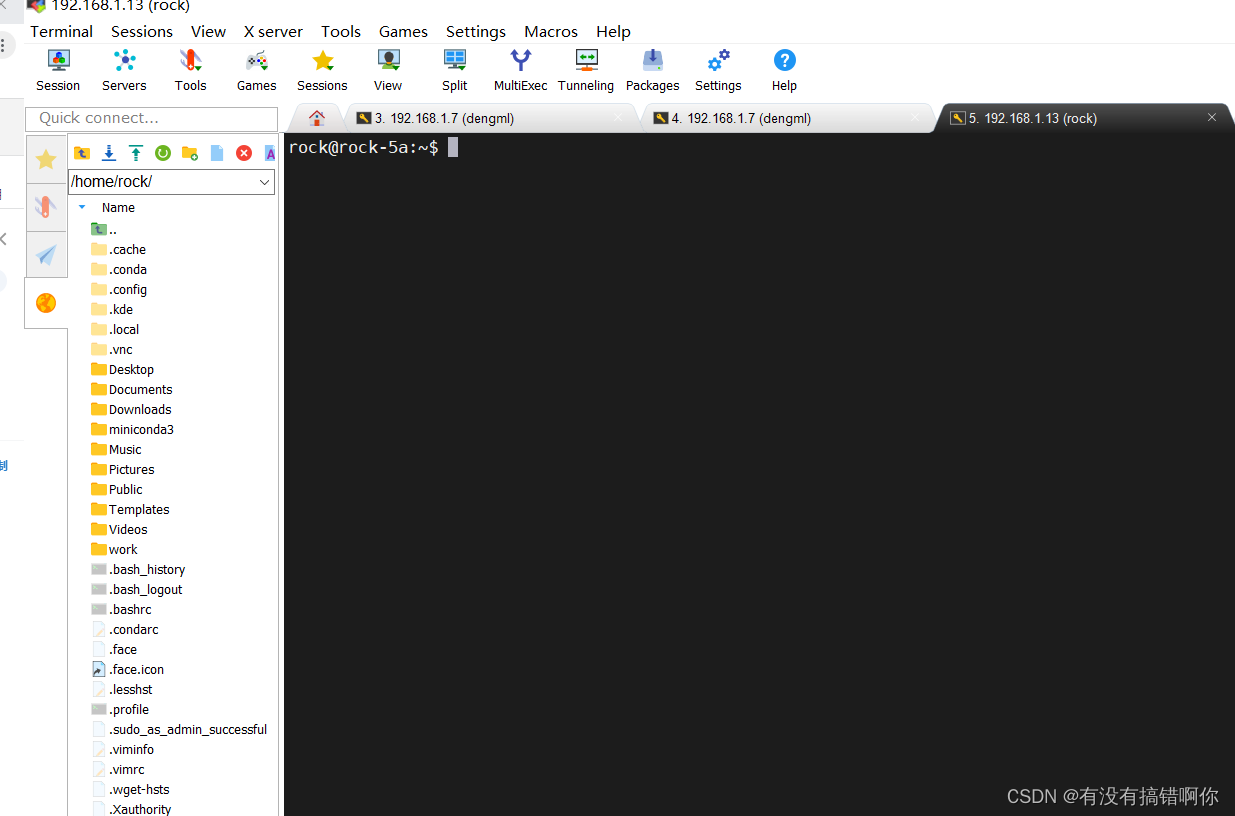Open the SFTP globe sidebar tab

[46, 303]
